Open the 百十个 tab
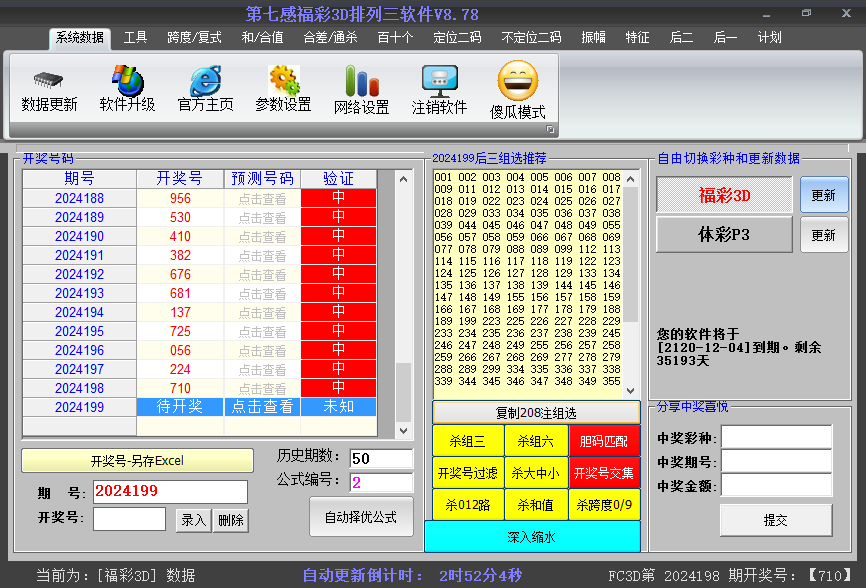866x588 pixels. (395, 38)
